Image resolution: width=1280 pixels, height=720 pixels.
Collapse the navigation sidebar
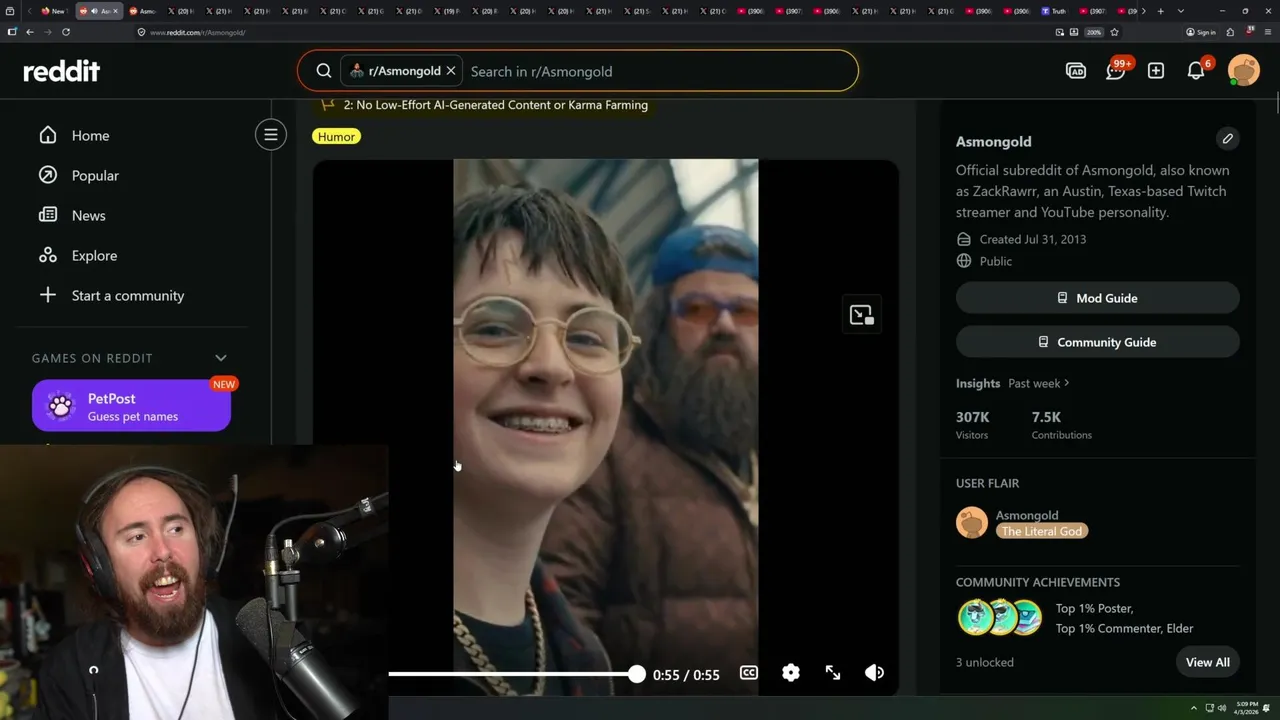click(x=270, y=135)
